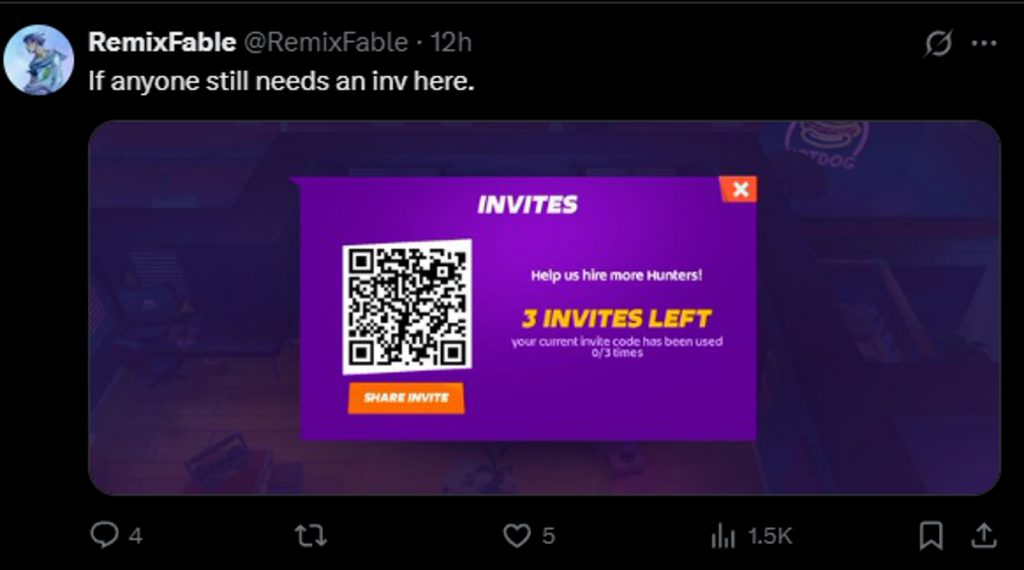1024x570 pixels.
Task: Bookmark the post with the bookmark icon
Action: click(931, 536)
